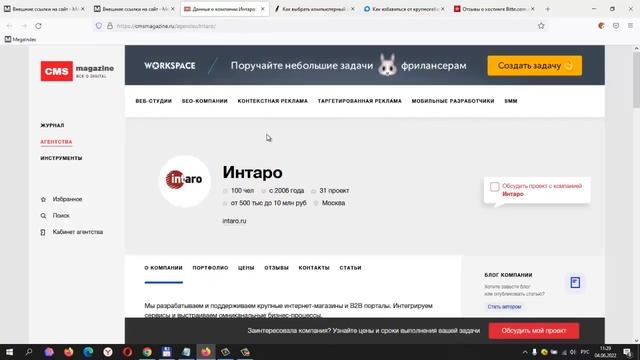Open a new browser tab with plus
This screenshot has width=640, height=360.
point(548,9)
